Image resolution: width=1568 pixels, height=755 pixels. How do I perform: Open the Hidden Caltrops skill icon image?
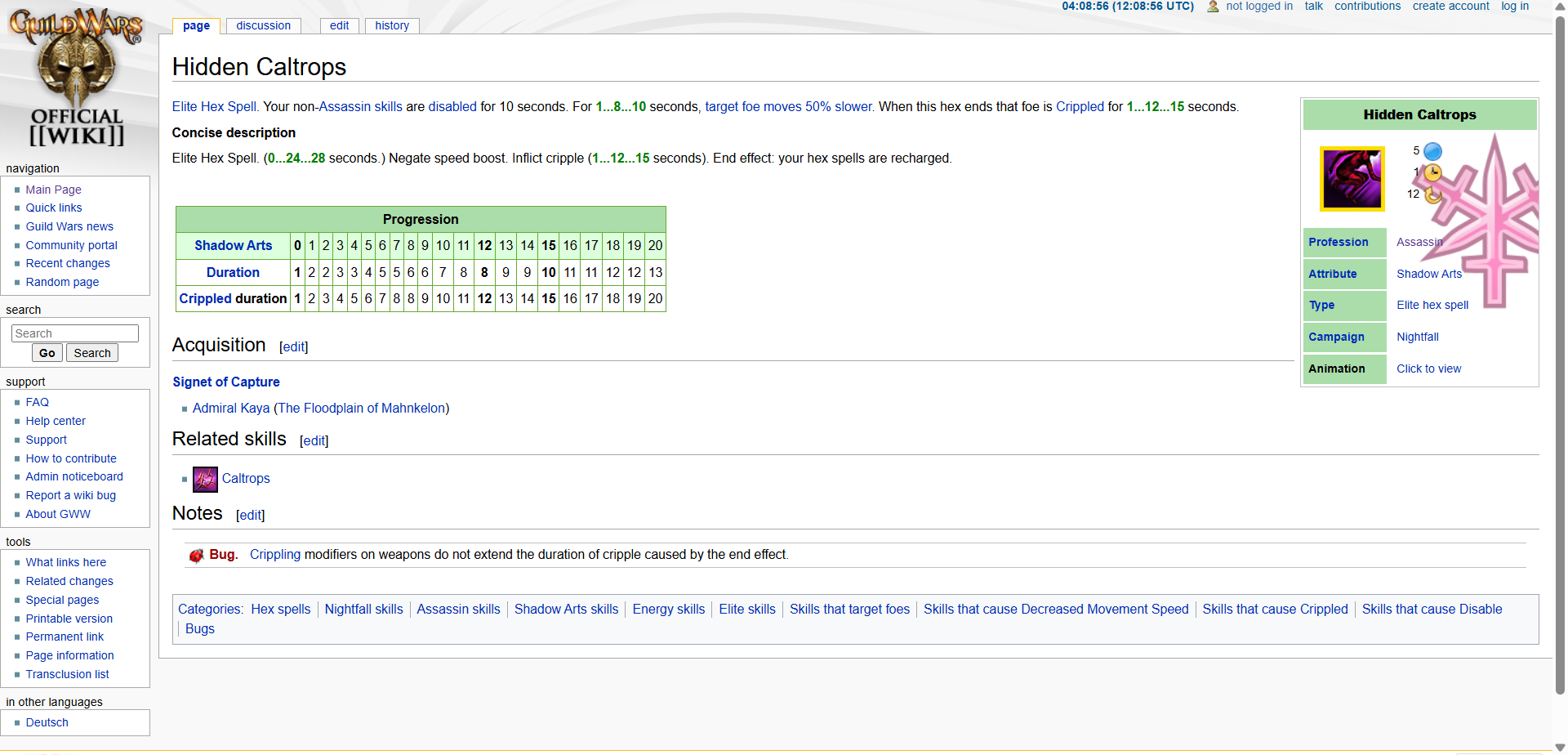1352,179
